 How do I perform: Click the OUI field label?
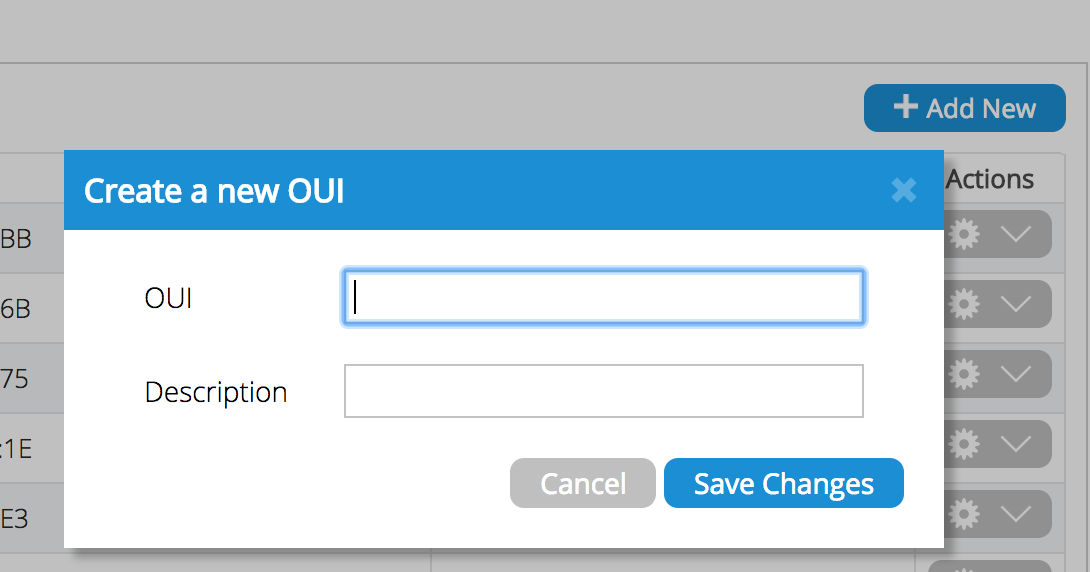click(168, 298)
